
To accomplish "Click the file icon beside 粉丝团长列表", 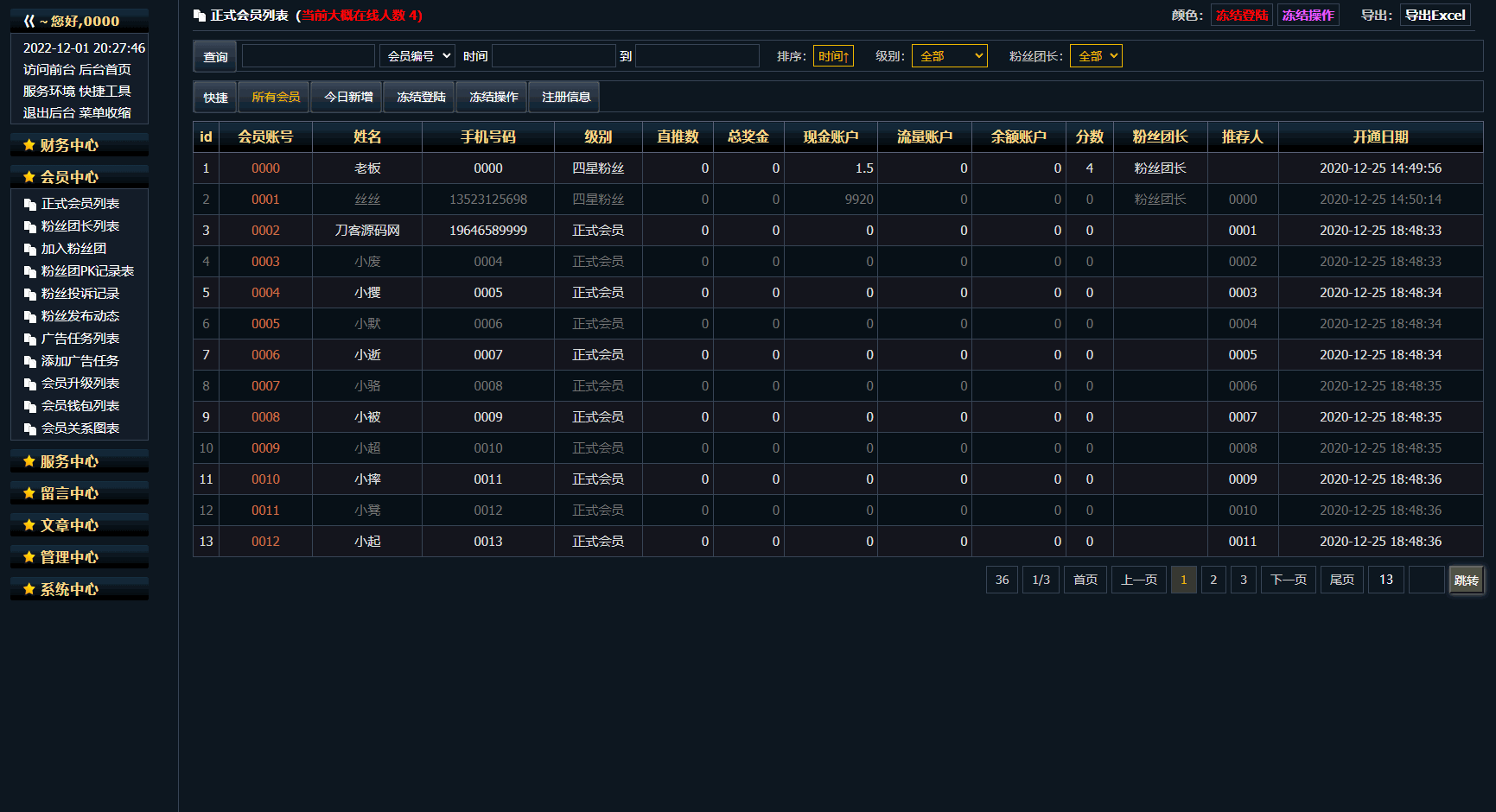I will (30, 227).
